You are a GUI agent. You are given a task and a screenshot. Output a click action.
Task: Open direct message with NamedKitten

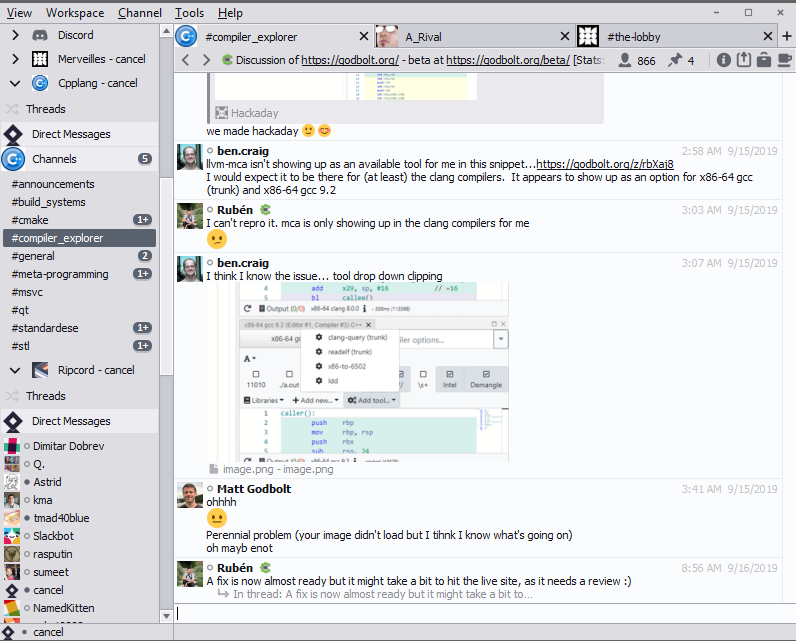coord(80,608)
